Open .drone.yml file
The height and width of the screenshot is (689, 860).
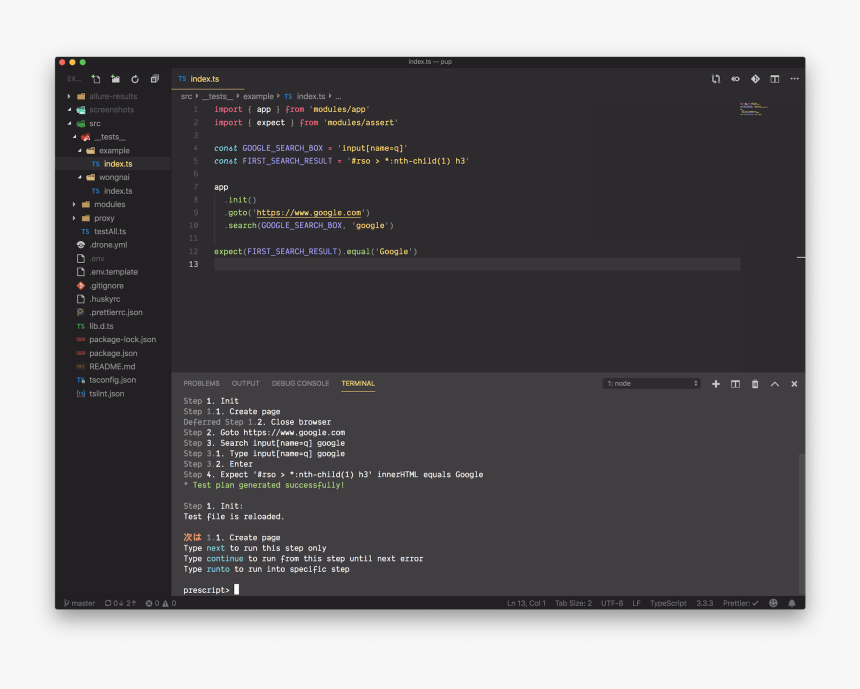pyautogui.click(x=108, y=245)
